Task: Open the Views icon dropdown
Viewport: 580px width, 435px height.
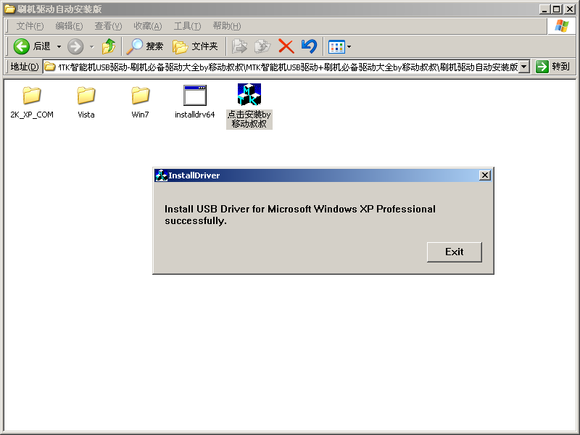Action: point(340,47)
